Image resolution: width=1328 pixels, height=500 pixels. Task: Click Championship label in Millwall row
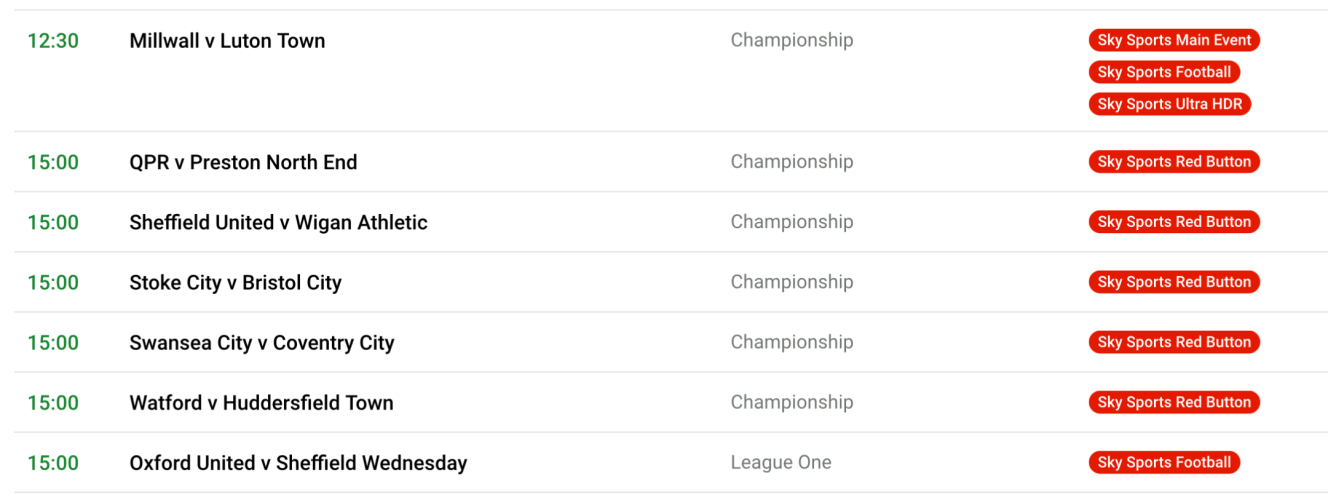click(791, 40)
